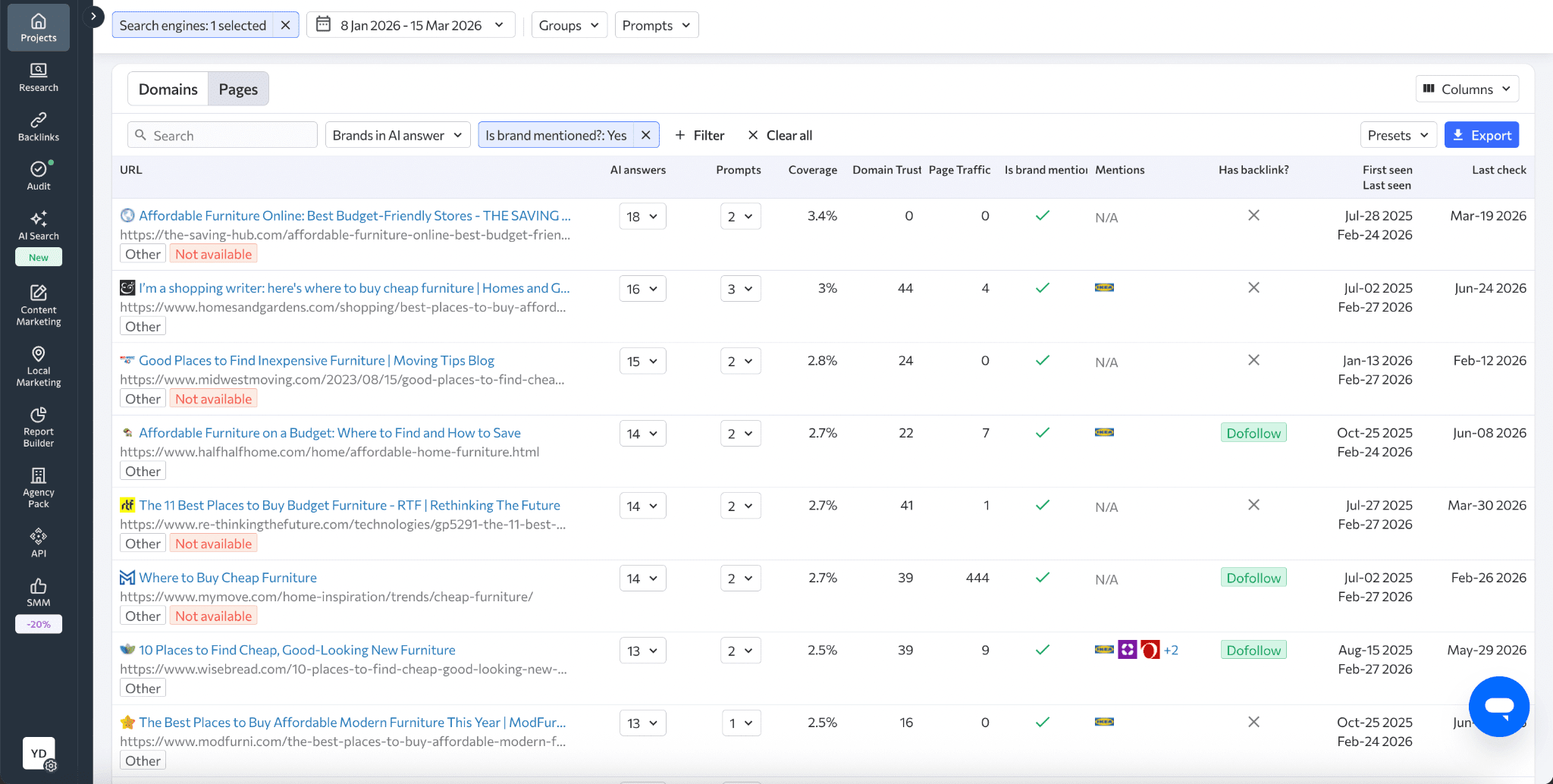Open '10 Places to Find Cheap' page link

click(x=297, y=650)
